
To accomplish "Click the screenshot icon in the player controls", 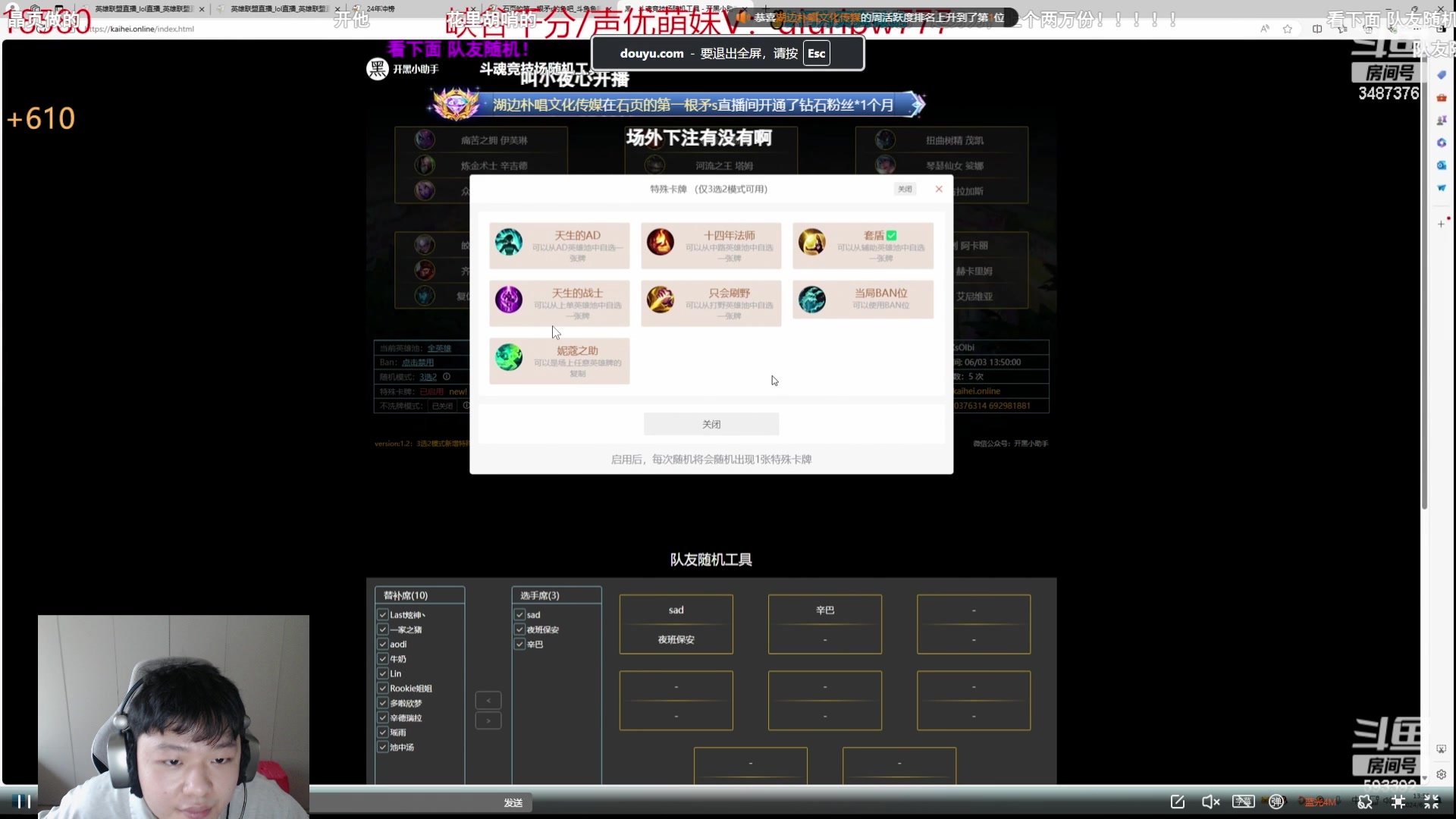I will (x=1178, y=802).
